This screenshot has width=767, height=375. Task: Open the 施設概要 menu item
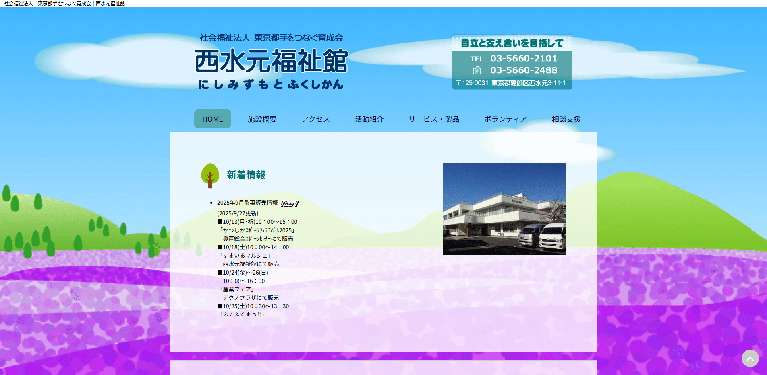[262, 119]
